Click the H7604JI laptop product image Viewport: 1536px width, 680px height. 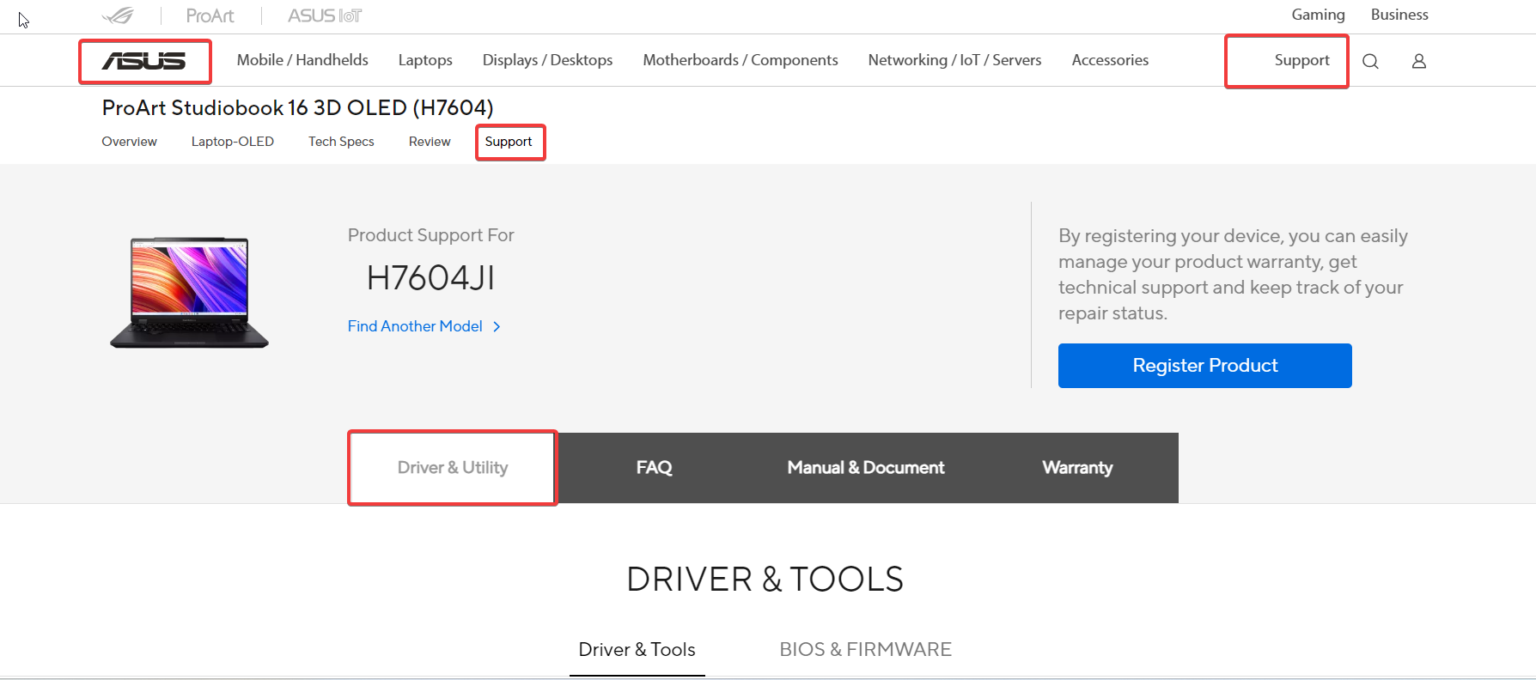[190, 291]
